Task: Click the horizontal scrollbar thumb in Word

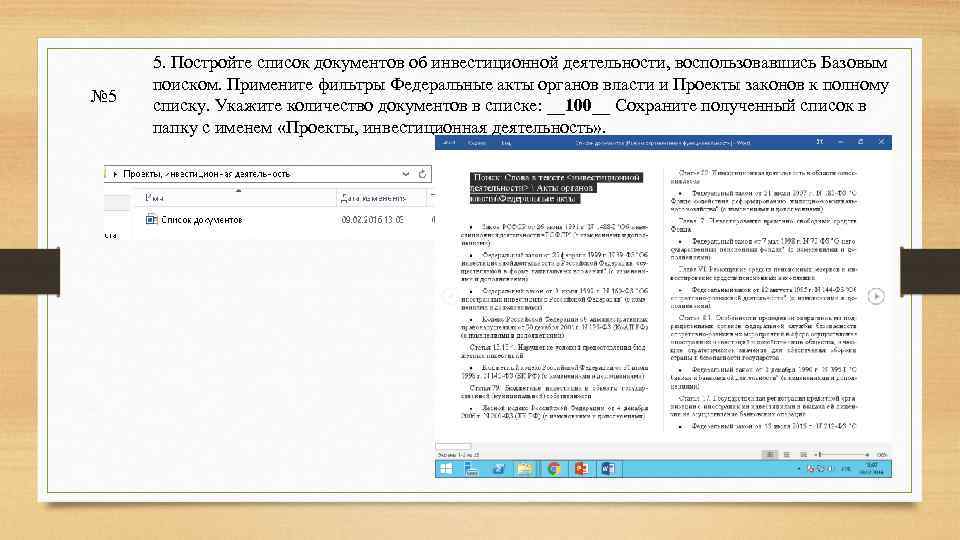Action: point(454,446)
